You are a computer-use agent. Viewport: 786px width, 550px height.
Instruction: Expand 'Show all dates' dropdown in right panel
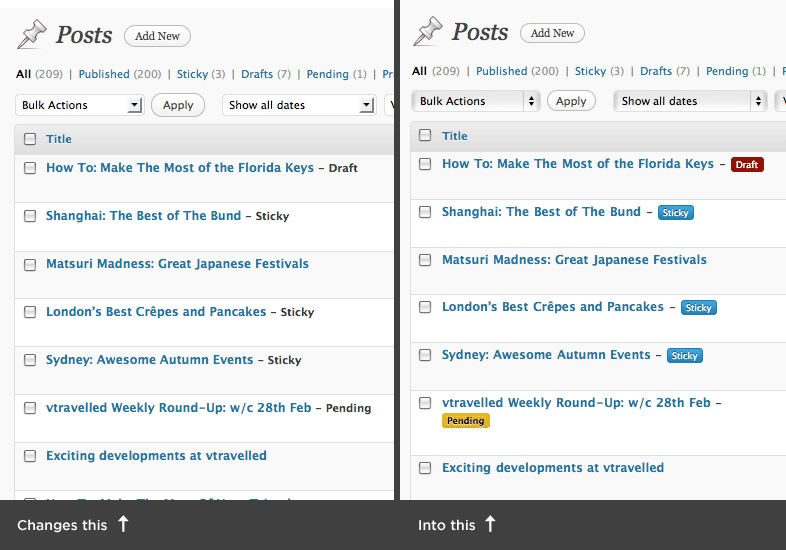click(x=690, y=101)
